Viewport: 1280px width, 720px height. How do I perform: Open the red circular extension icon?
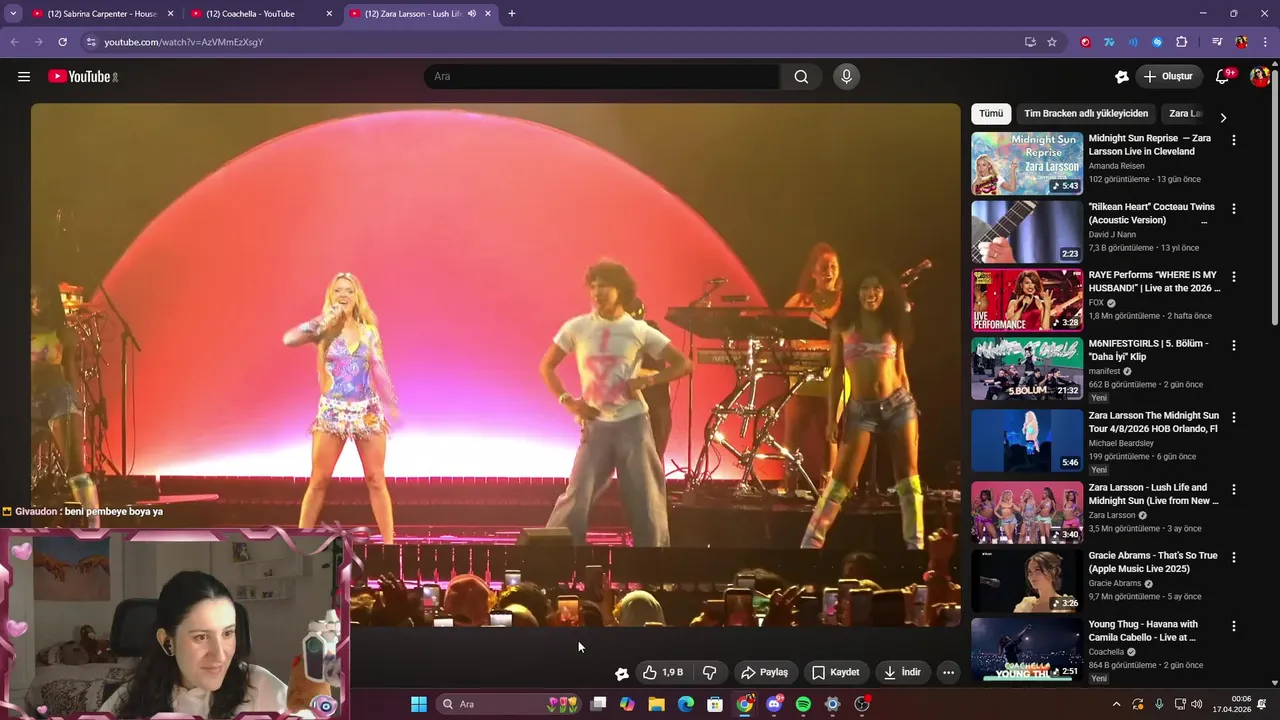click(1085, 42)
